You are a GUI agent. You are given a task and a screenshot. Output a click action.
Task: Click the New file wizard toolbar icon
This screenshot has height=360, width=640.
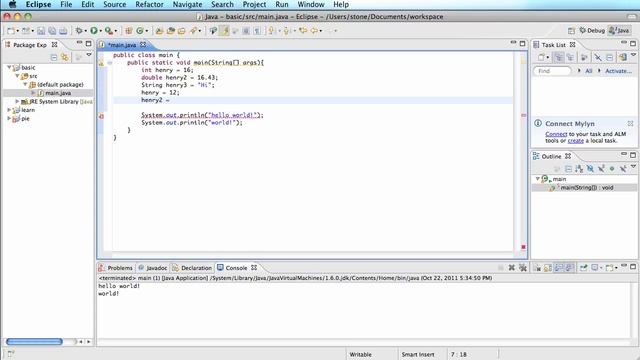click(x=11, y=31)
